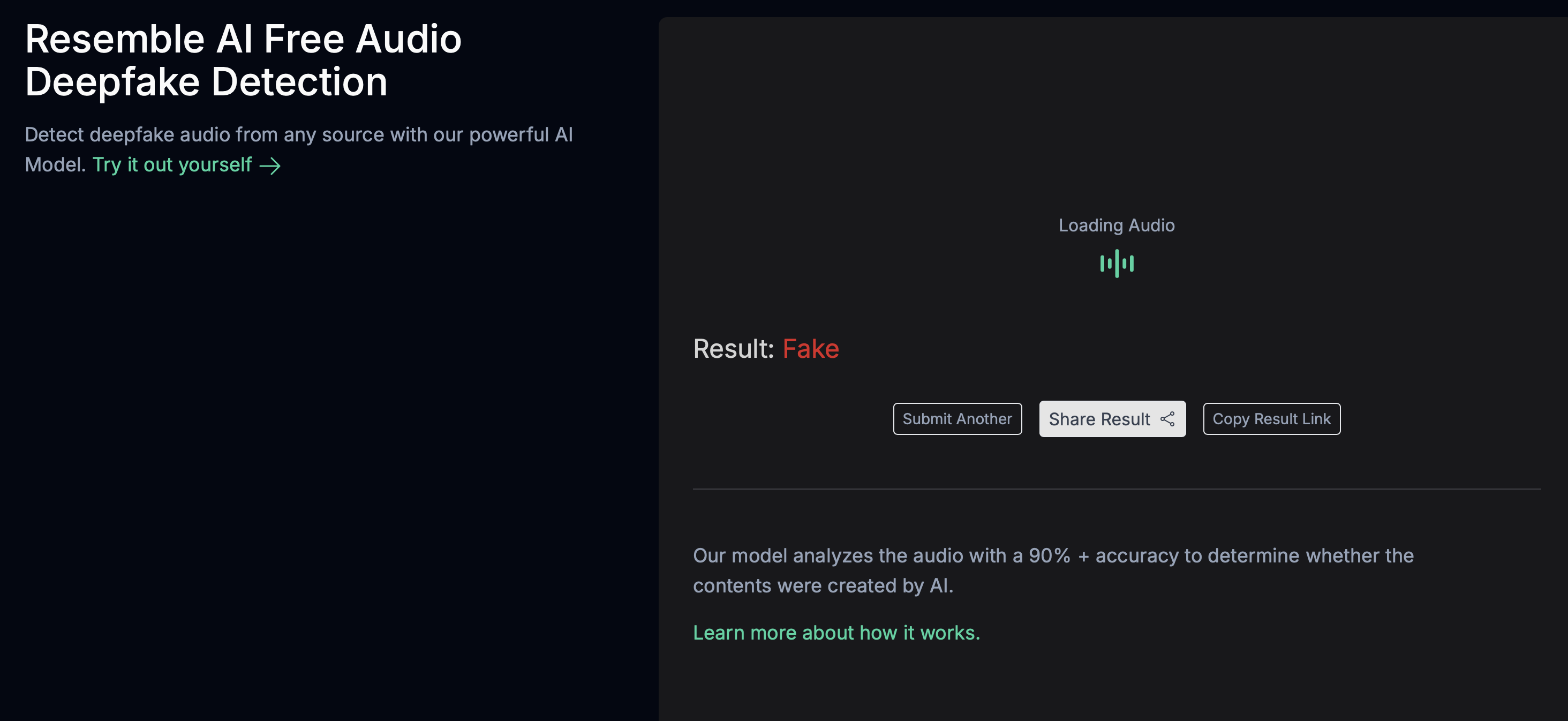This screenshot has height=721, width=1568.
Task: Open Learn more about how it works
Action: (836, 633)
